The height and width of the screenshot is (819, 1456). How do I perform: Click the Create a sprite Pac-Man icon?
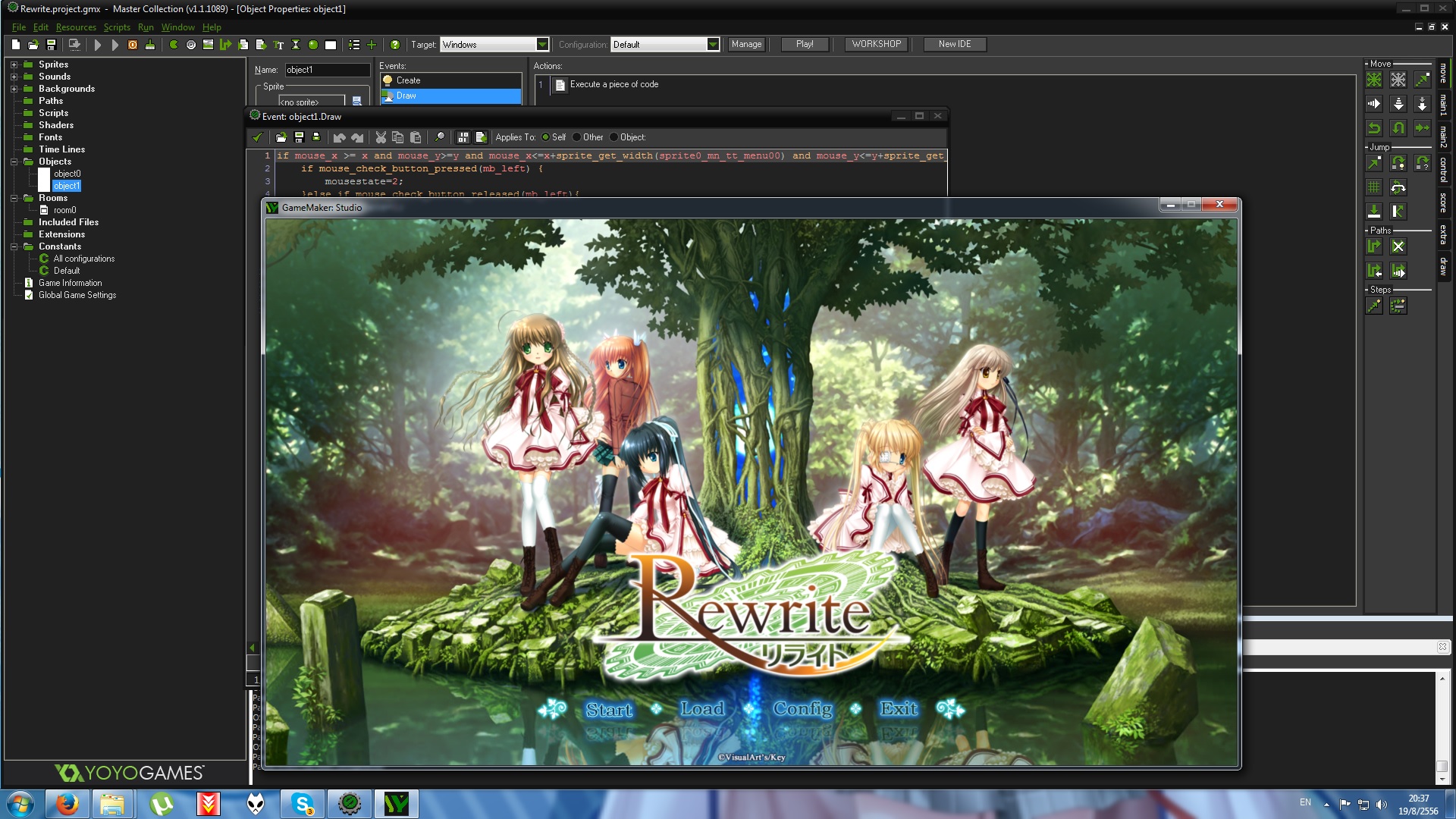[x=174, y=45]
